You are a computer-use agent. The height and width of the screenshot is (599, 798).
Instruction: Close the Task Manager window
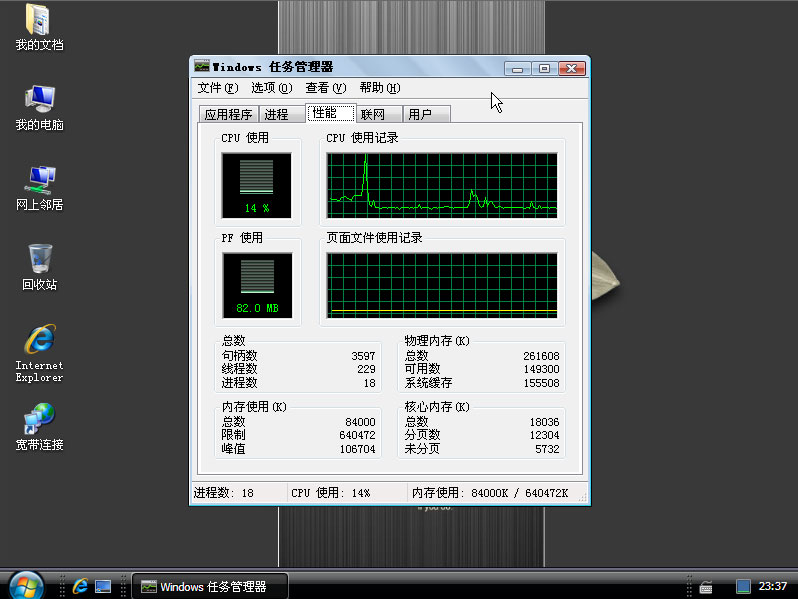(x=572, y=68)
